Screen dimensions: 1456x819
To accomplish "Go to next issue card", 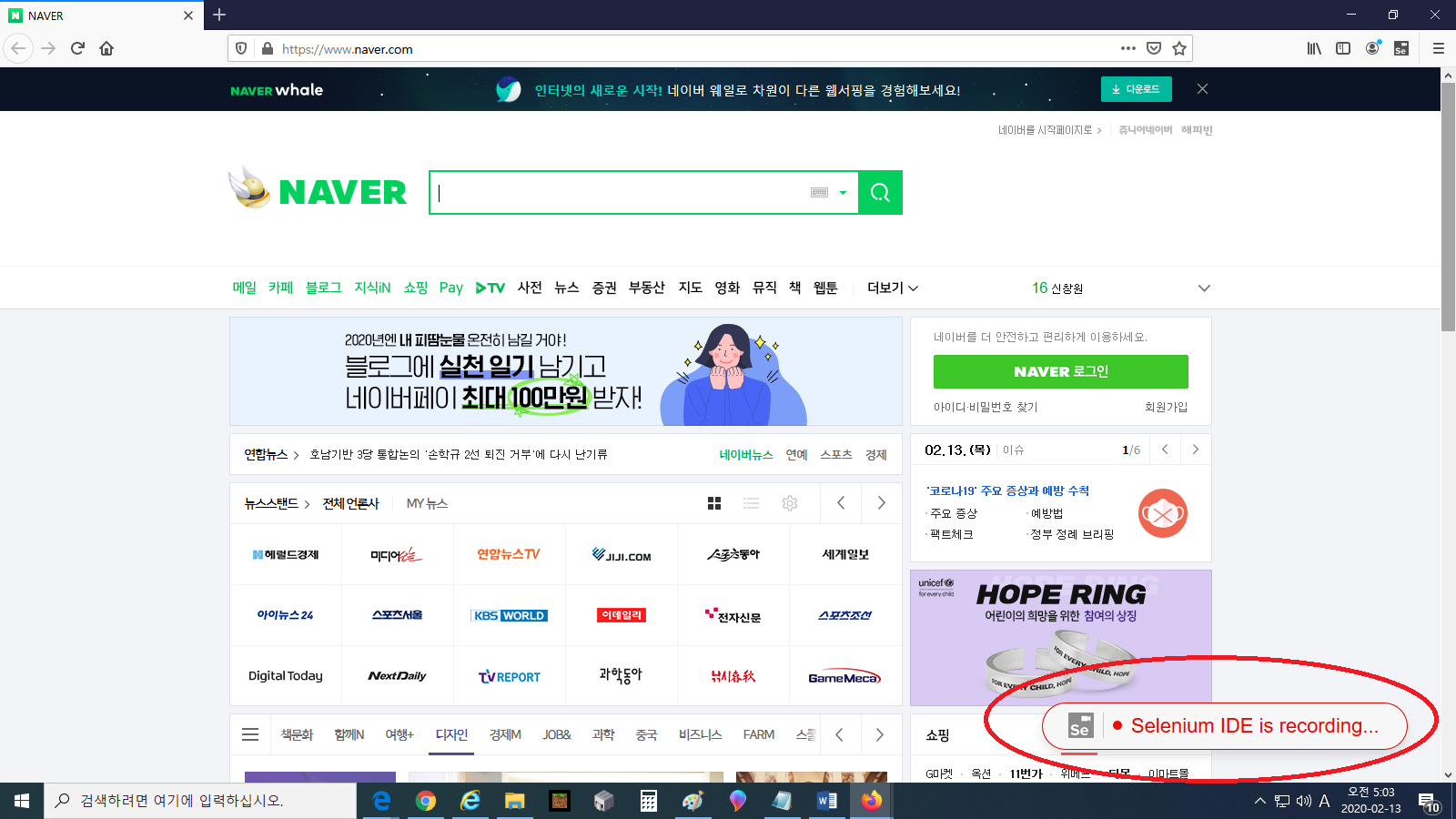I will click(x=1196, y=450).
